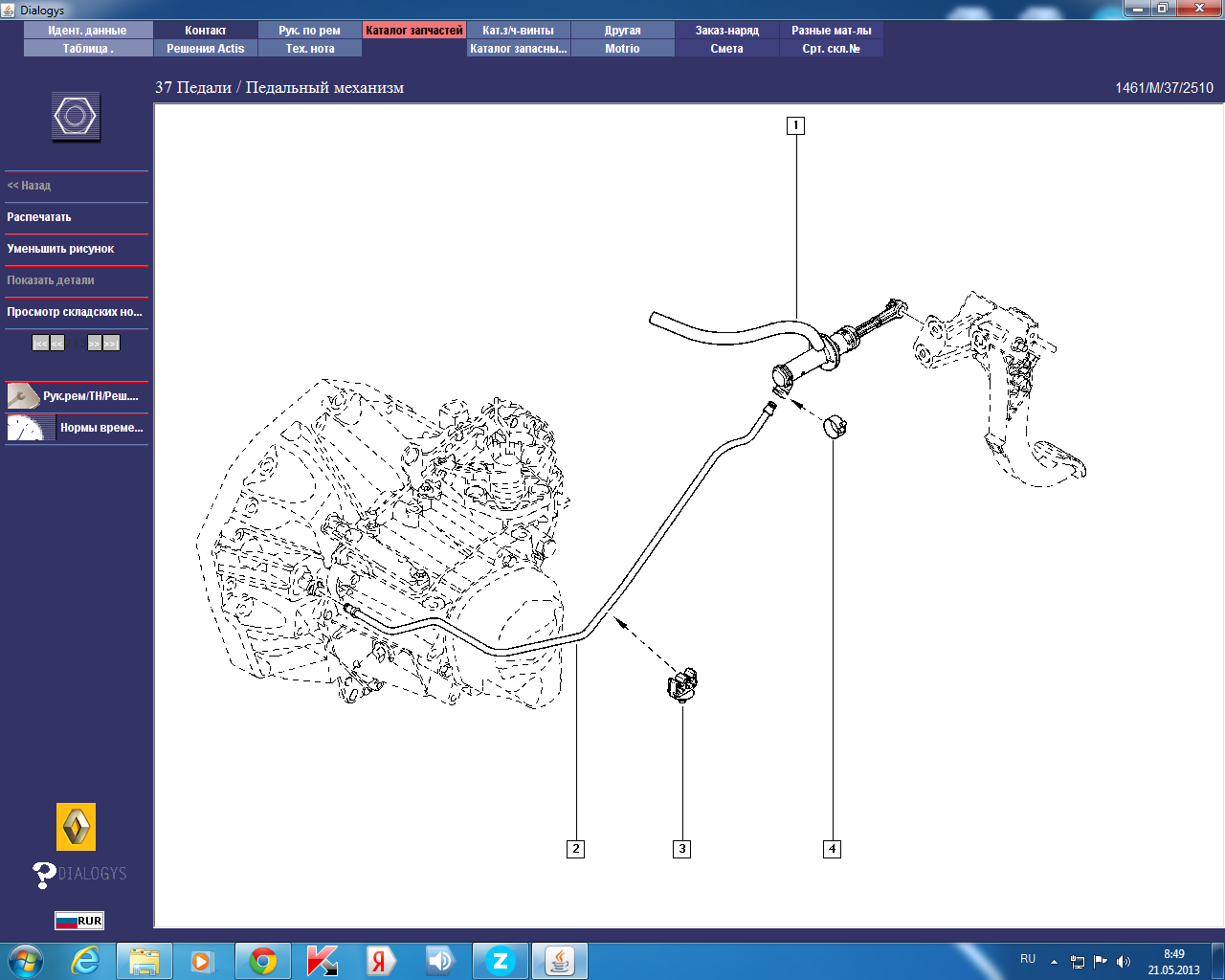
Task: Open Dialogys help question mark
Action: click(44, 874)
